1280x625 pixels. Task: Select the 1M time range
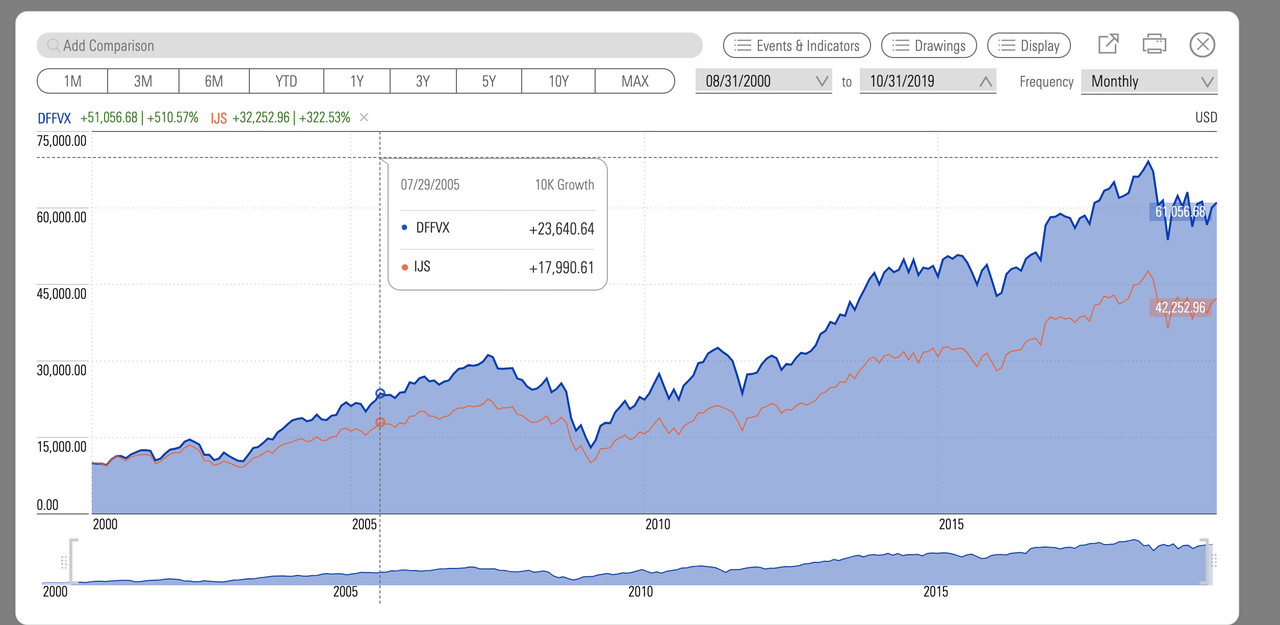coord(72,81)
